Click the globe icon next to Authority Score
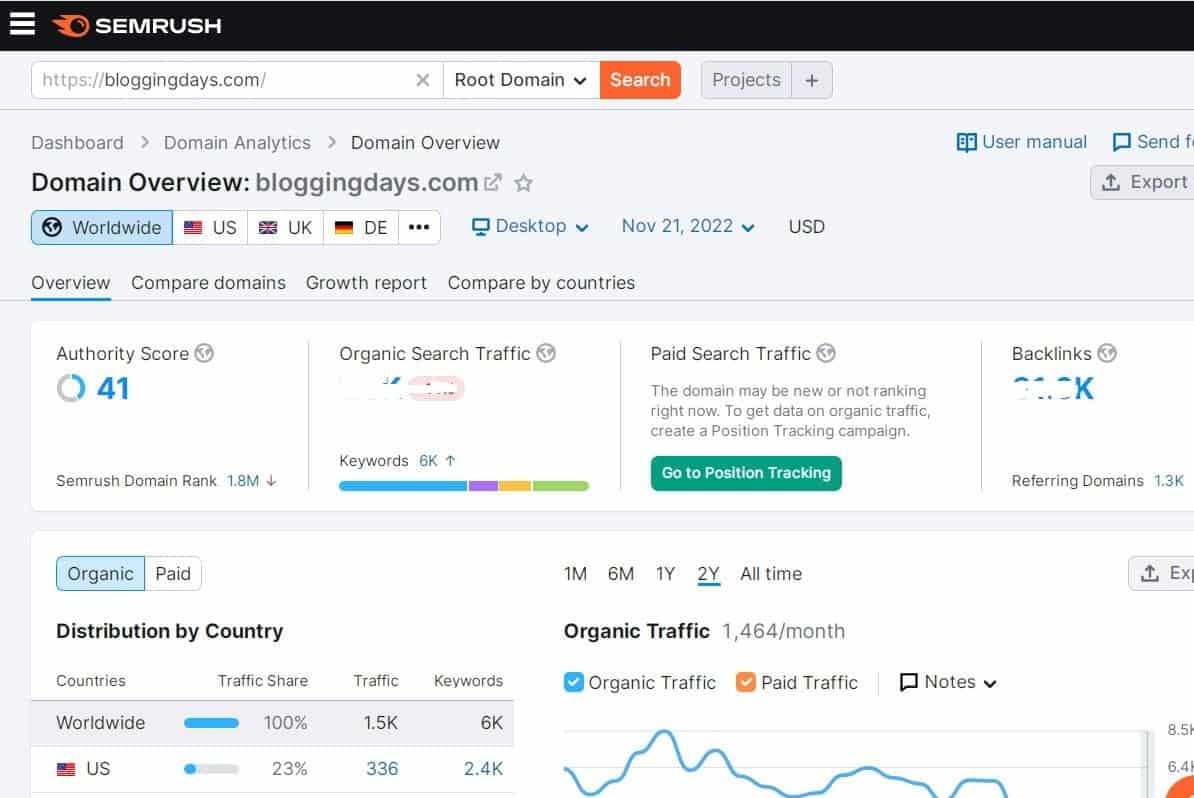Screen dimensions: 1194x798 (204, 353)
